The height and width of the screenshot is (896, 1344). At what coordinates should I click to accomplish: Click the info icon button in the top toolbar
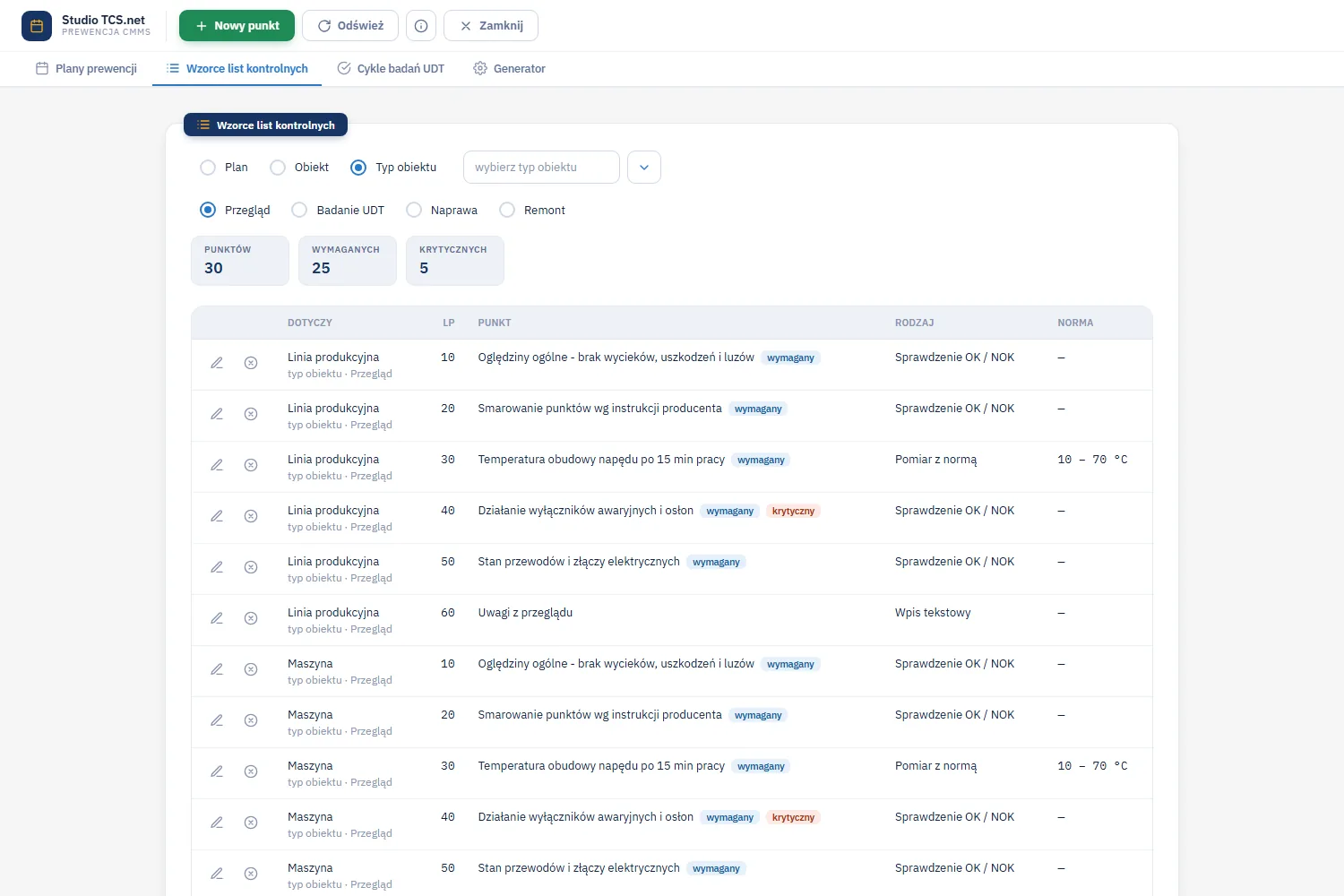(x=421, y=26)
